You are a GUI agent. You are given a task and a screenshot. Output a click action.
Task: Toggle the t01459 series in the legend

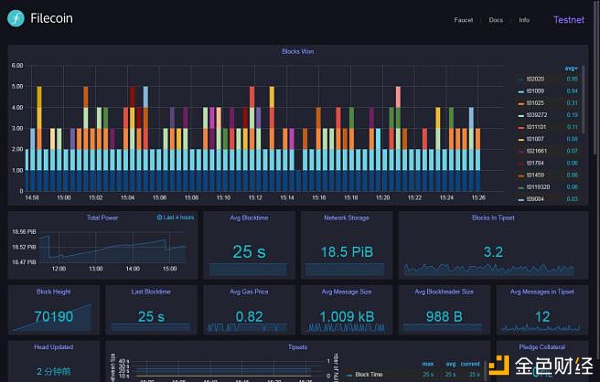(x=535, y=175)
